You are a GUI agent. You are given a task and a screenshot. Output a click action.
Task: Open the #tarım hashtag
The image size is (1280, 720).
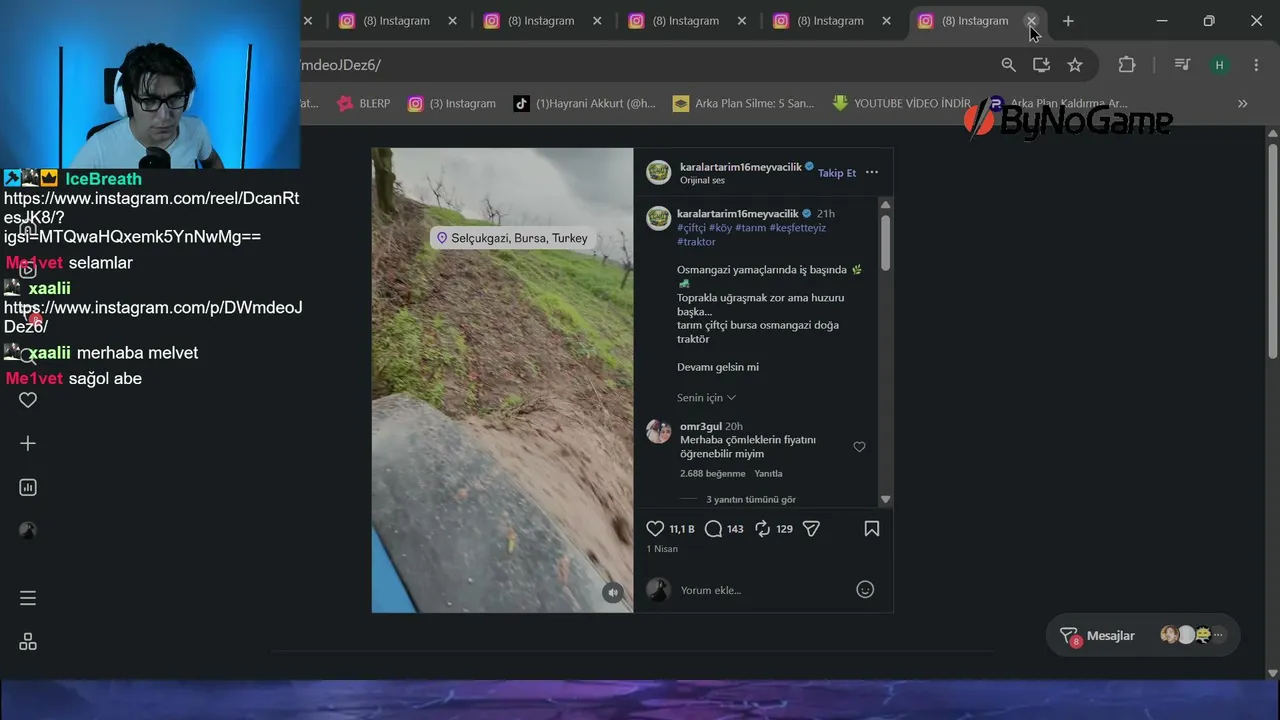click(x=751, y=228)
